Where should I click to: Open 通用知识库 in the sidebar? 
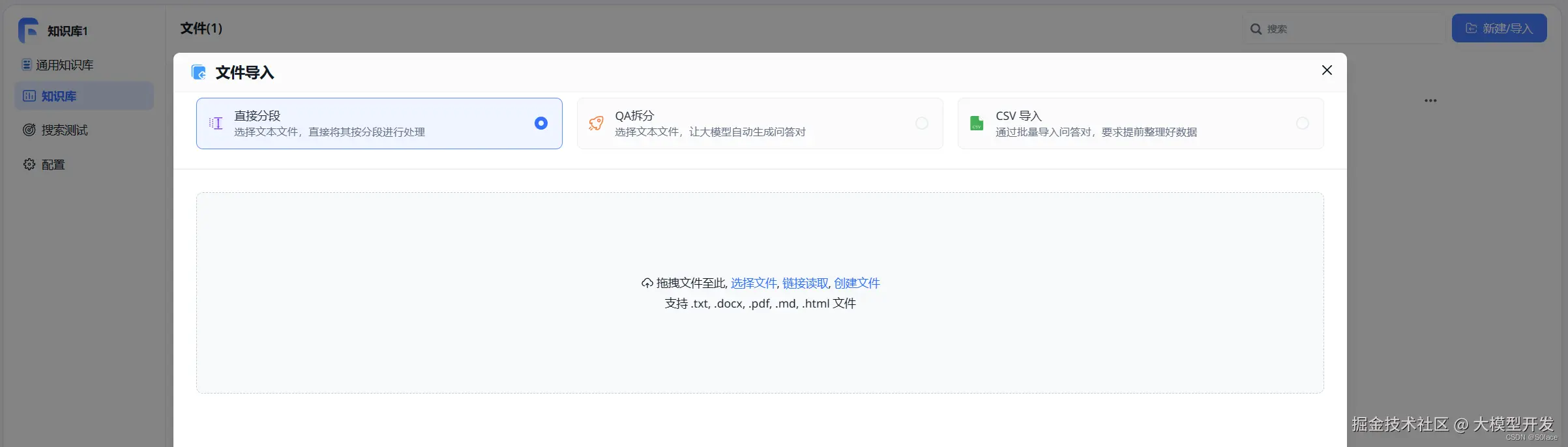pyautogui.click(x=57, y=65)
